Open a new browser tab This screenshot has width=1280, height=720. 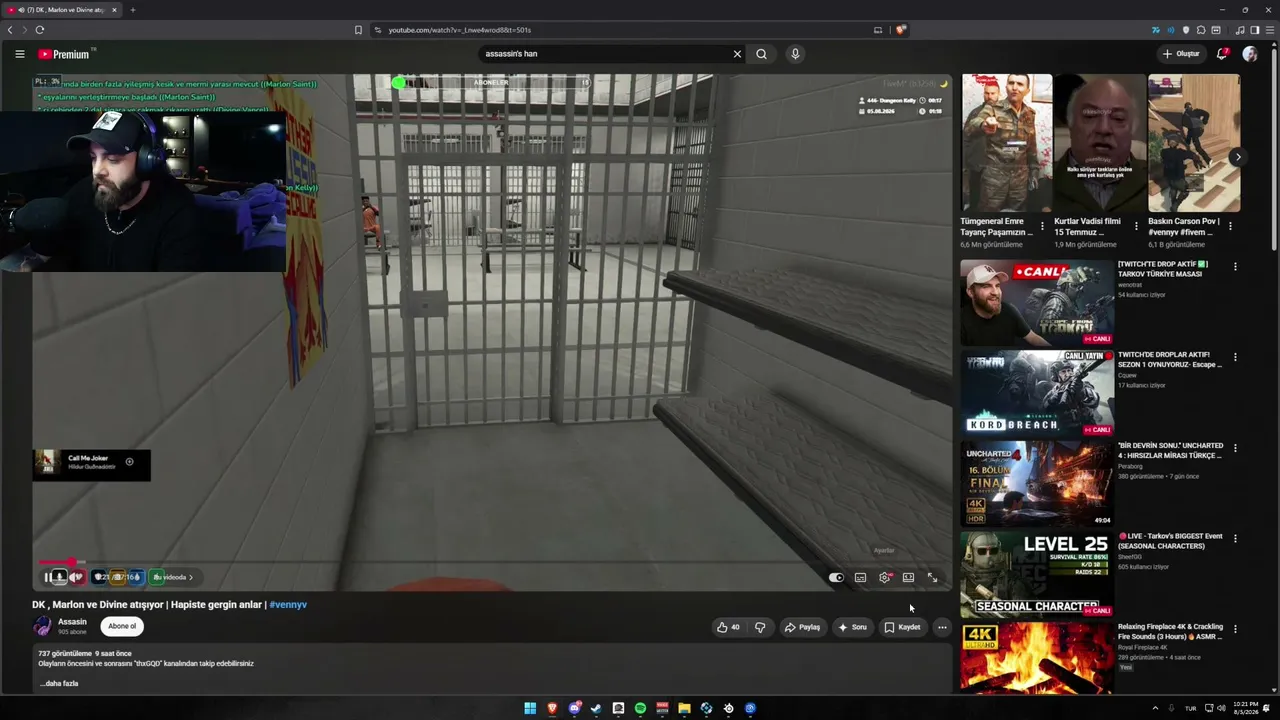click(x=132, y=10)
